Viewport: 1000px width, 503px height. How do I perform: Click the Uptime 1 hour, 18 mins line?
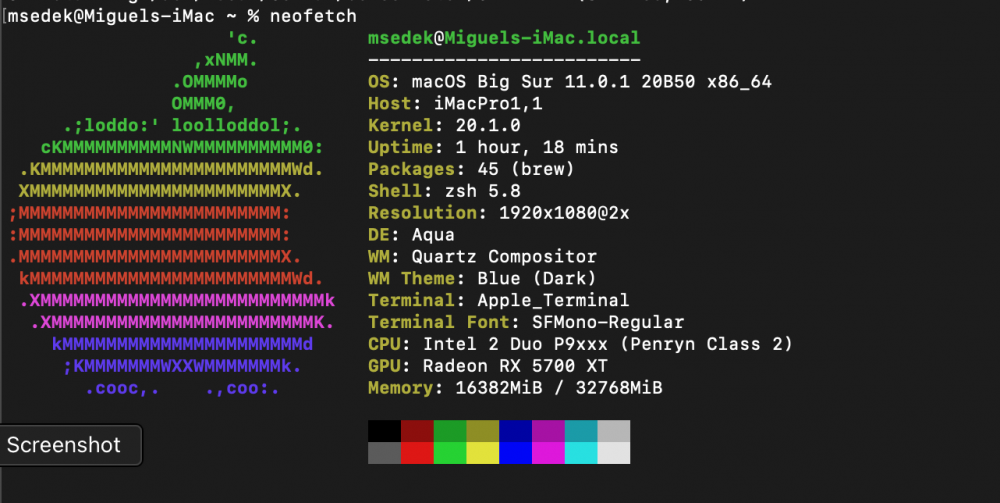[x=493, y=147]
